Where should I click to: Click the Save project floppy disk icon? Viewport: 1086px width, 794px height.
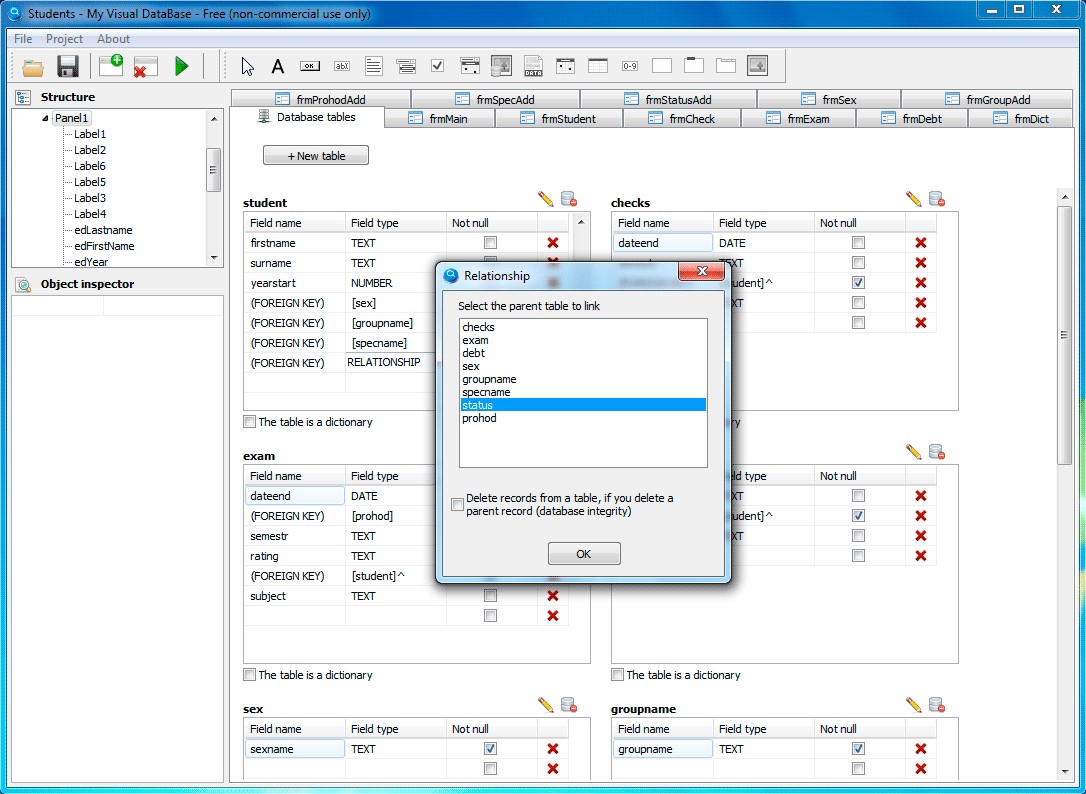pyautogui.click(x=68, y=67)
